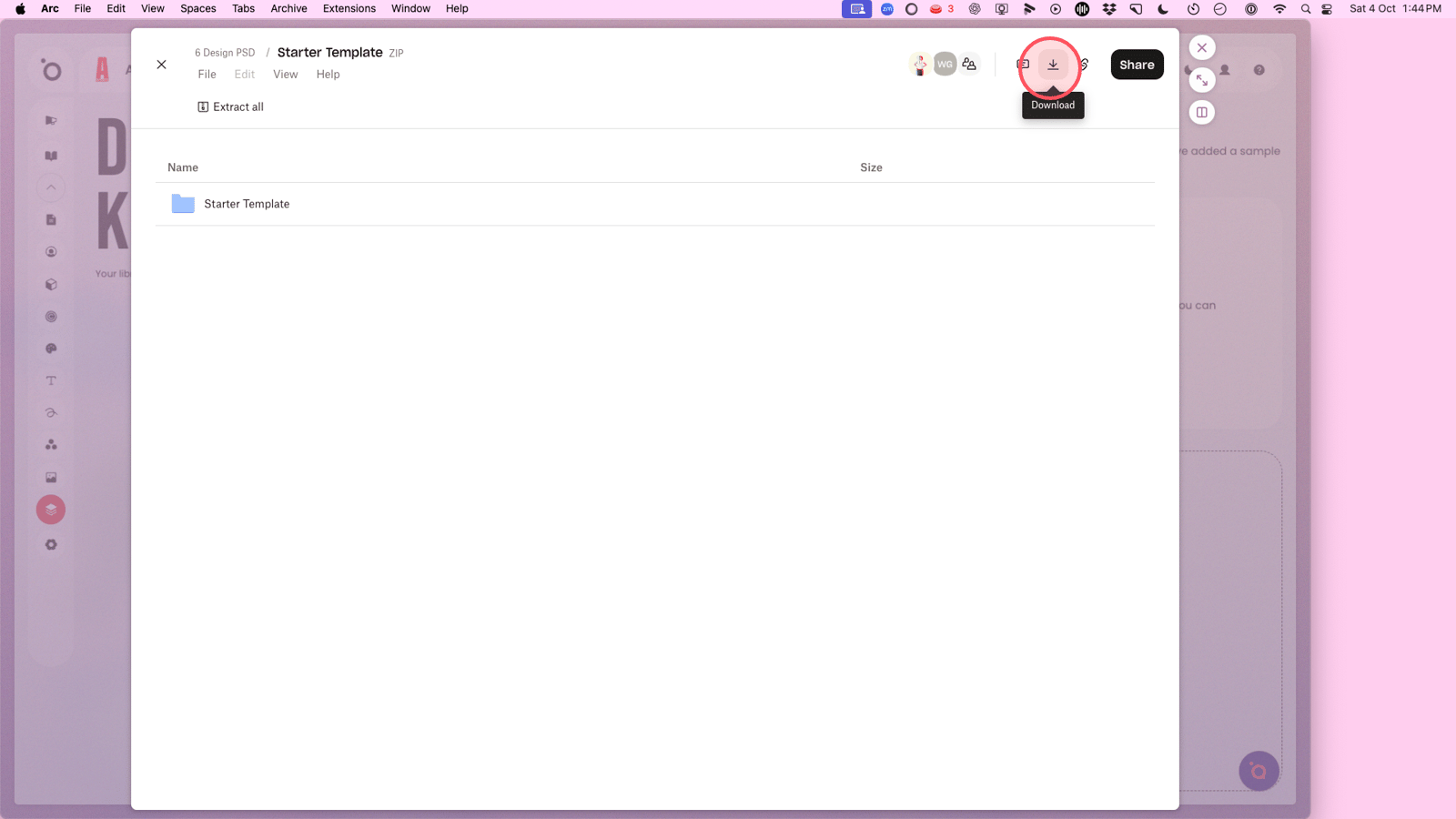Open the View menu in the preview
This screenshot has height=819, width=1456.
[286, 75]
